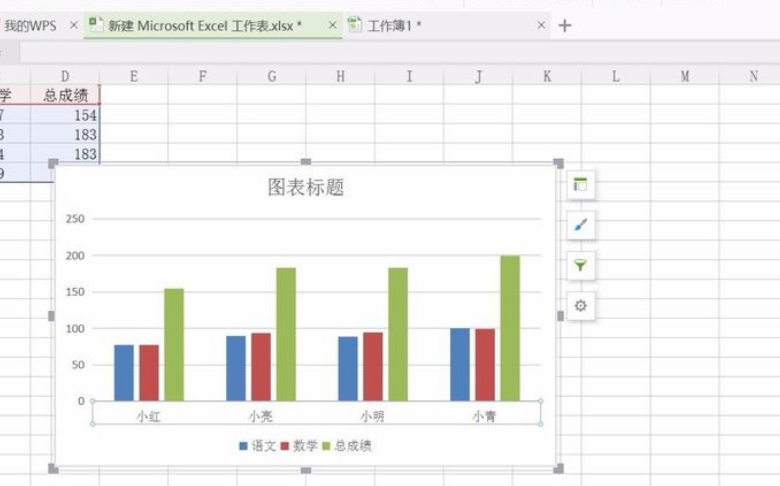Click the 总成绩 header cell
780x486 pixels.
click(65, 95)
